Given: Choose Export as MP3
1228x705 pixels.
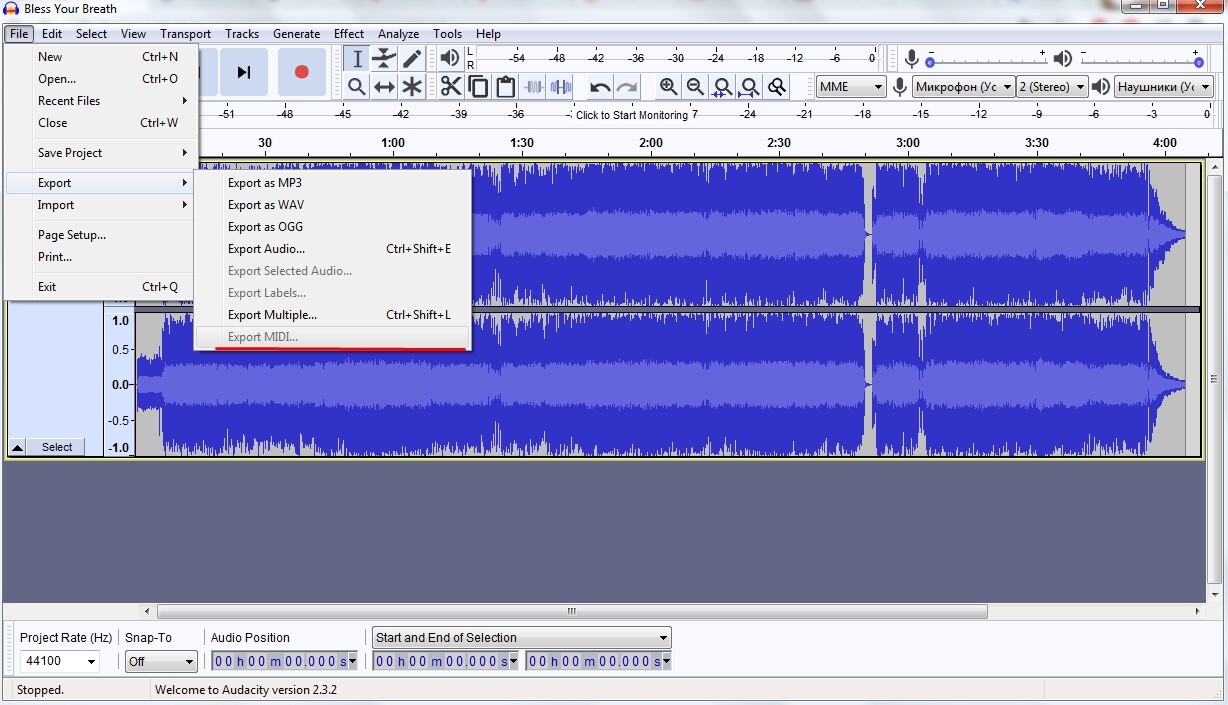Looking at the screenshot, I should pyautogui.click(x=332, y=183).
